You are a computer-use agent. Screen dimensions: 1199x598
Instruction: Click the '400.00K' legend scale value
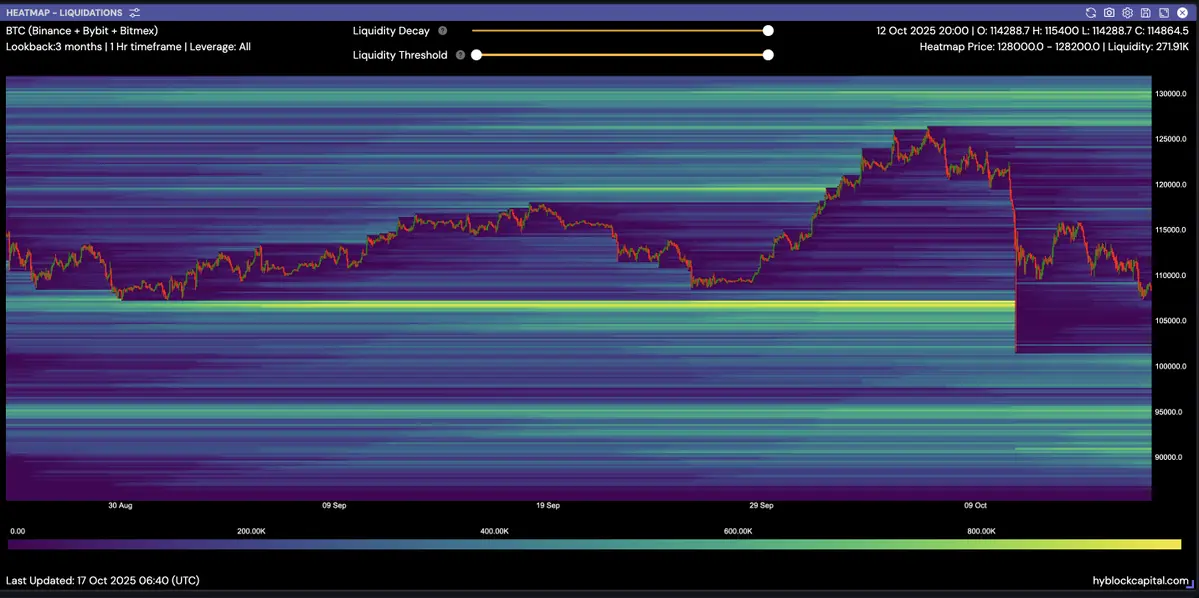tap(495, 531)
